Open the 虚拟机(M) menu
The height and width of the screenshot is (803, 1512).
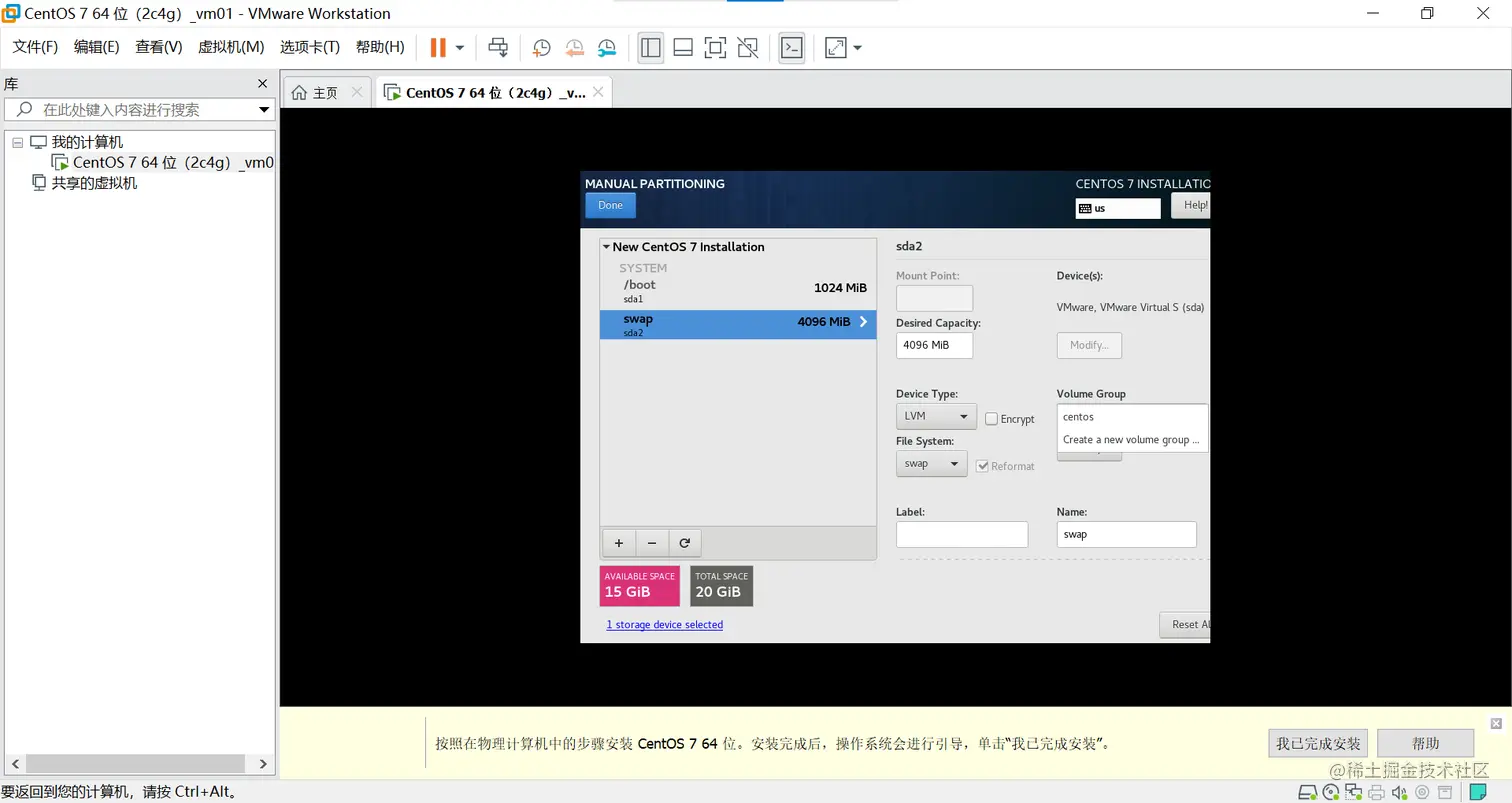231,47
